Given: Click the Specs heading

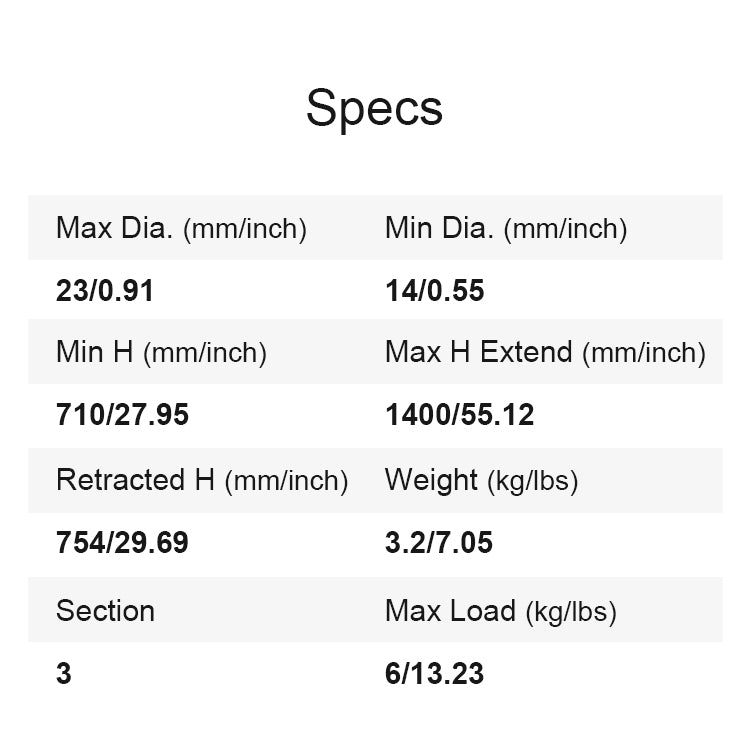Looking at the screenshot, I should [x=374, y=108].
